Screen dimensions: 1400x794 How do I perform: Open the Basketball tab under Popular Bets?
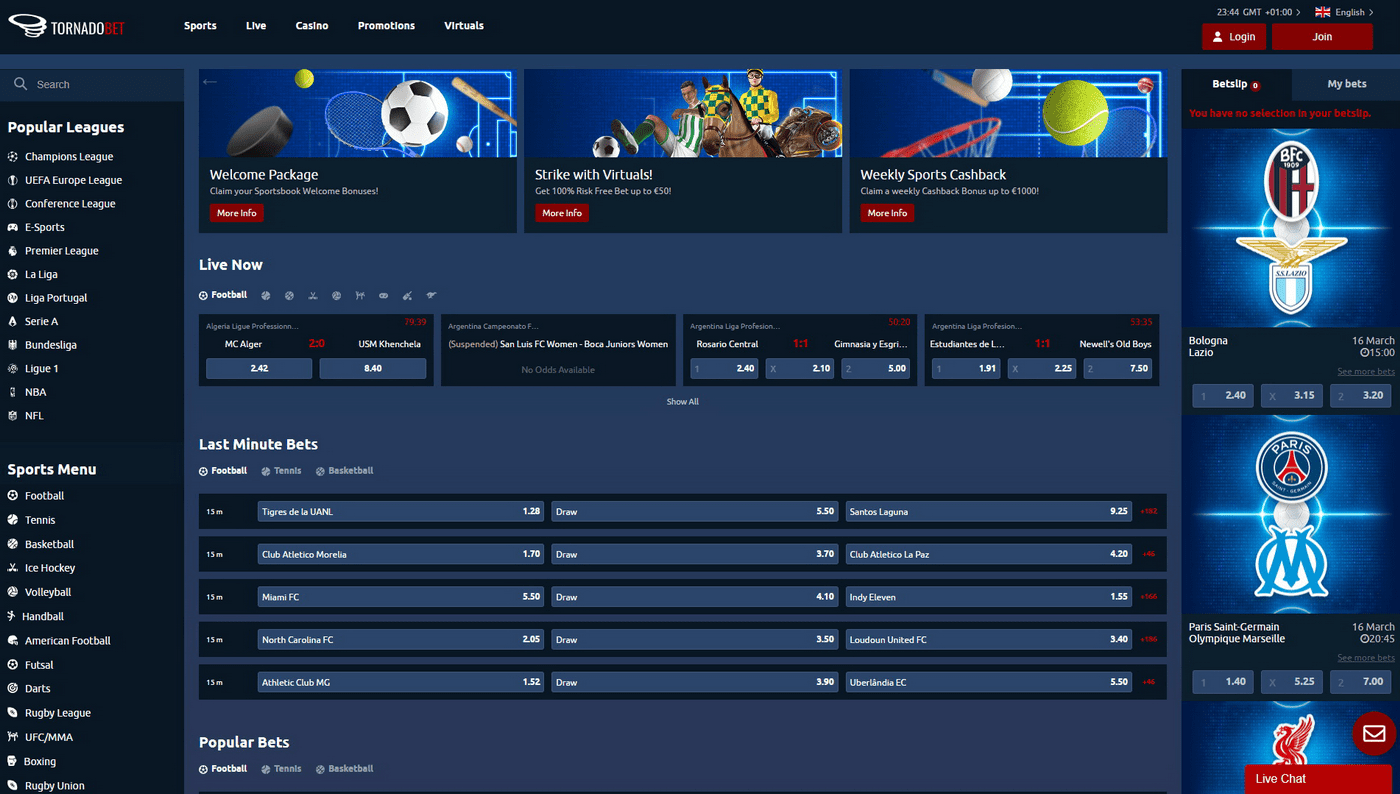pyautogui.click(x=344, y=768)
